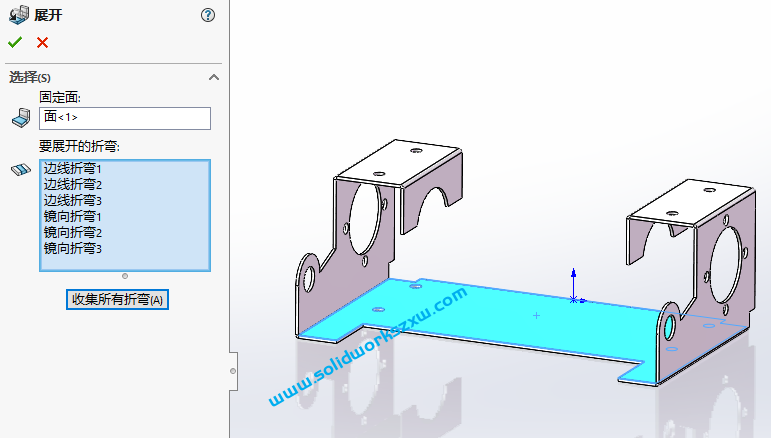Click the 收集所有折弯(A) button
Screen dimensions: 771x438
(x=118, y=299)
